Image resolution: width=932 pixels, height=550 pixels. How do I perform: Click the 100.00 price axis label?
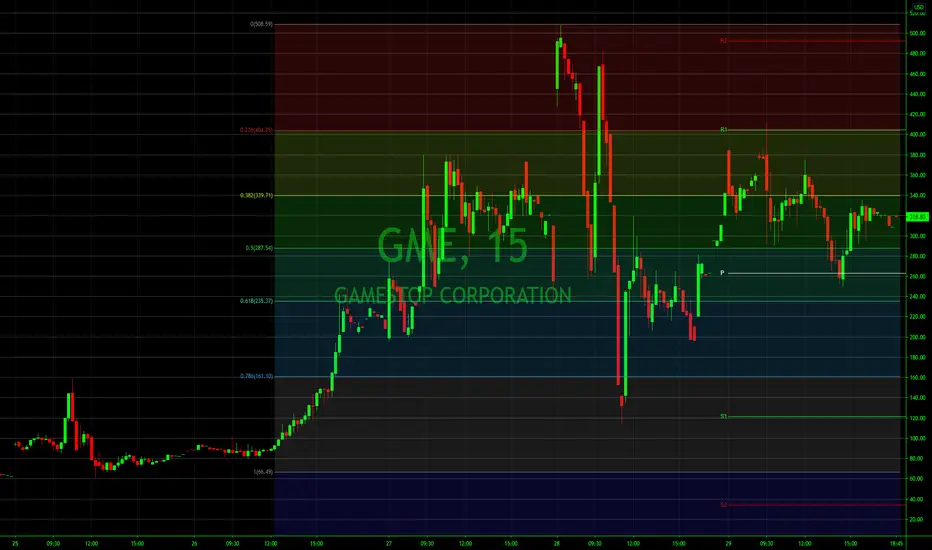(917, 439)
